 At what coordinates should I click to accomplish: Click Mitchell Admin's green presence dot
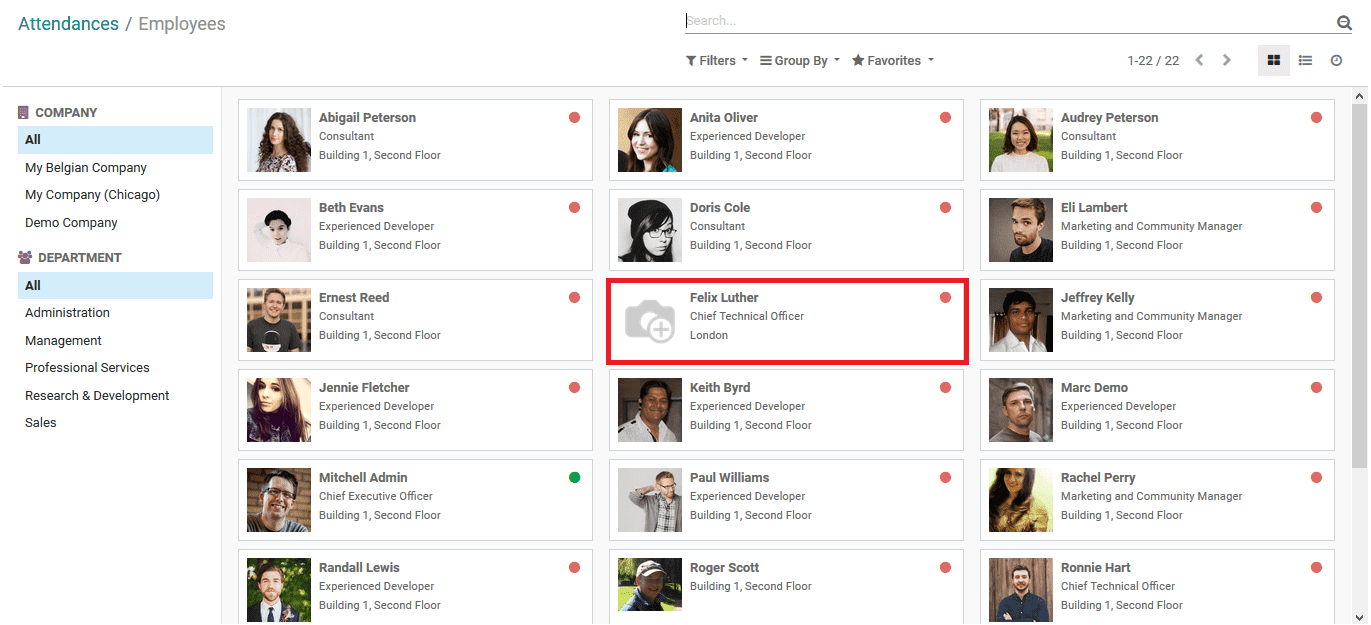pos(574,478)
